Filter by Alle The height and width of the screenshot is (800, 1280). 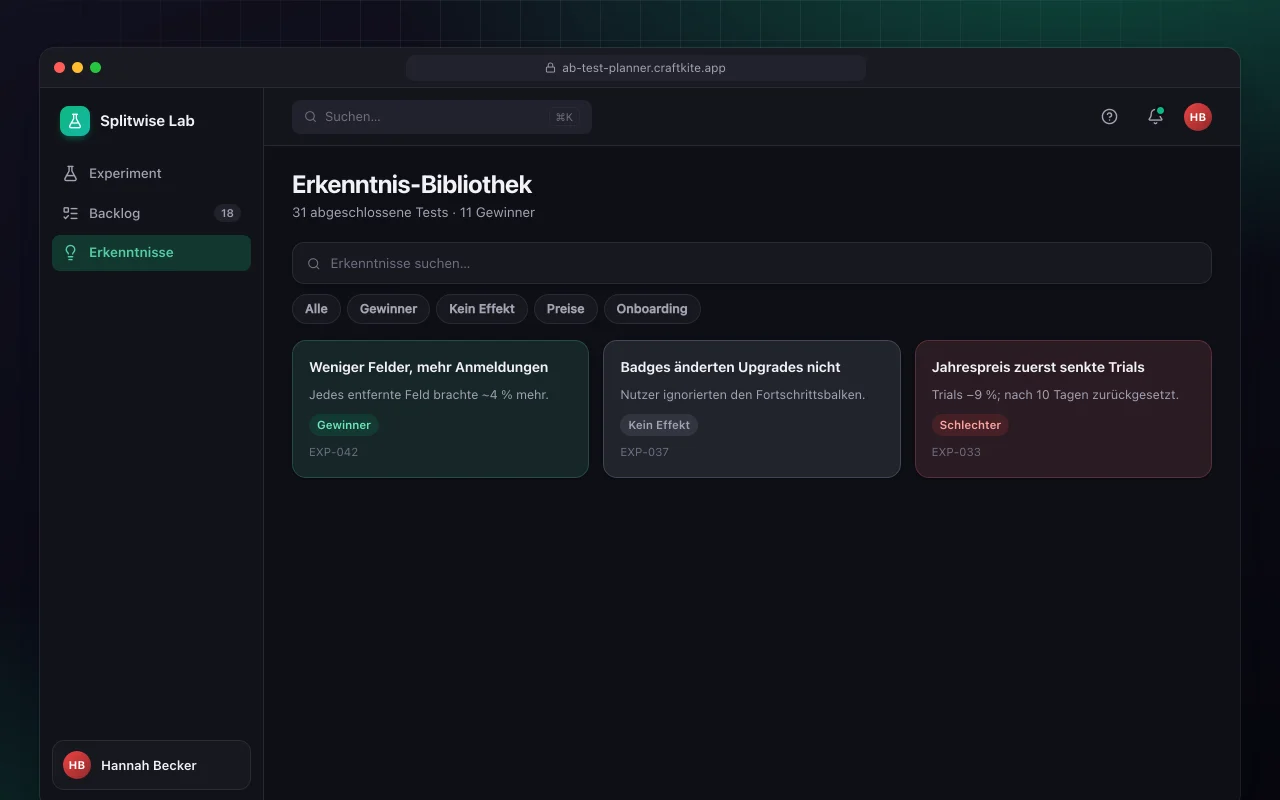[316, 309]
